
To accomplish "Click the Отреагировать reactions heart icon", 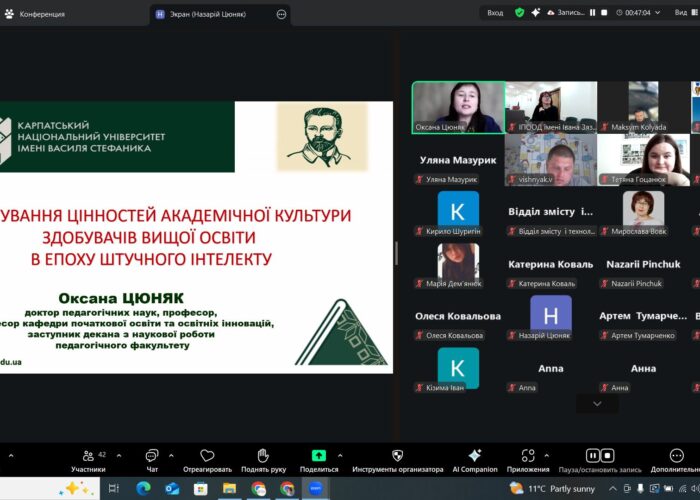I will click(207, 457).
